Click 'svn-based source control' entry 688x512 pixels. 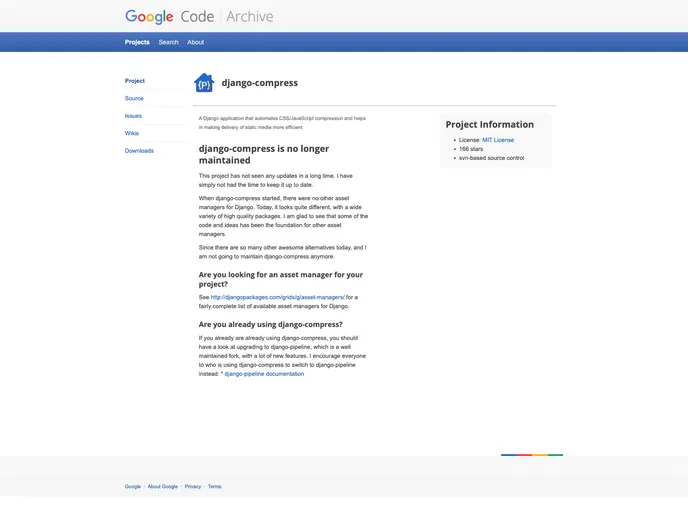[491, 158]
